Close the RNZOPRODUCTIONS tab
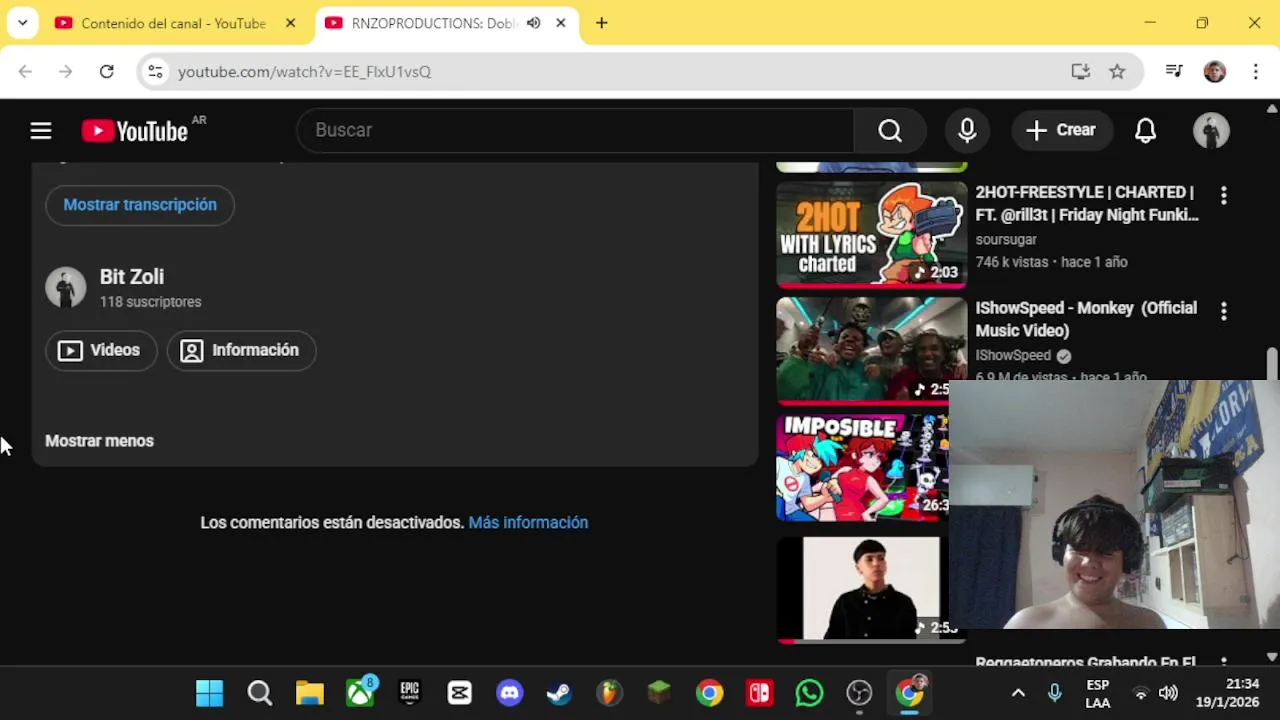The height and width of the screenshot is (720, 1280). [x=561, y=23]
